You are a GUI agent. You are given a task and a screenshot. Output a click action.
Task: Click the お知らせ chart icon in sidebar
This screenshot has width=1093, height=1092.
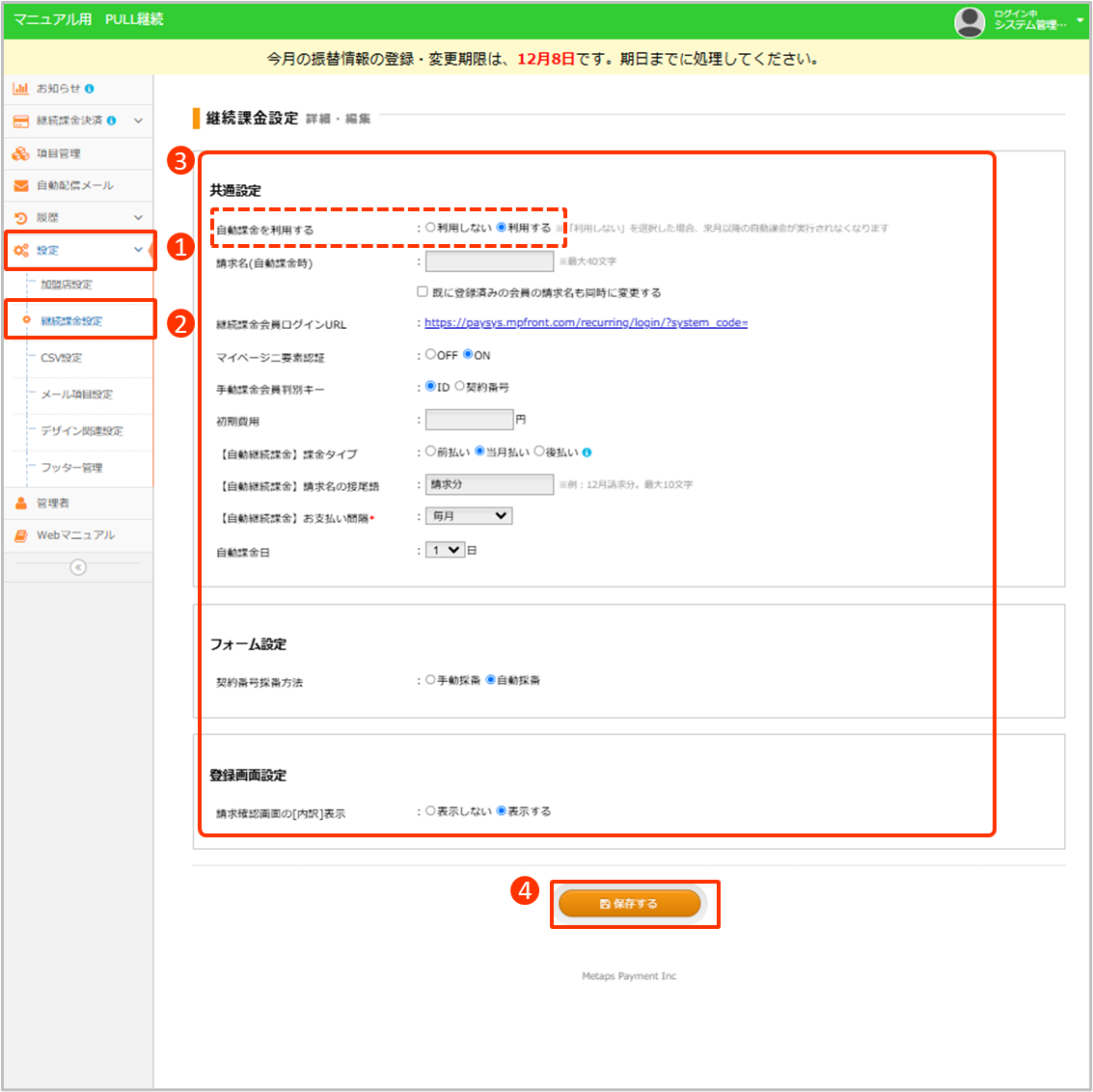tap(20, 89)
